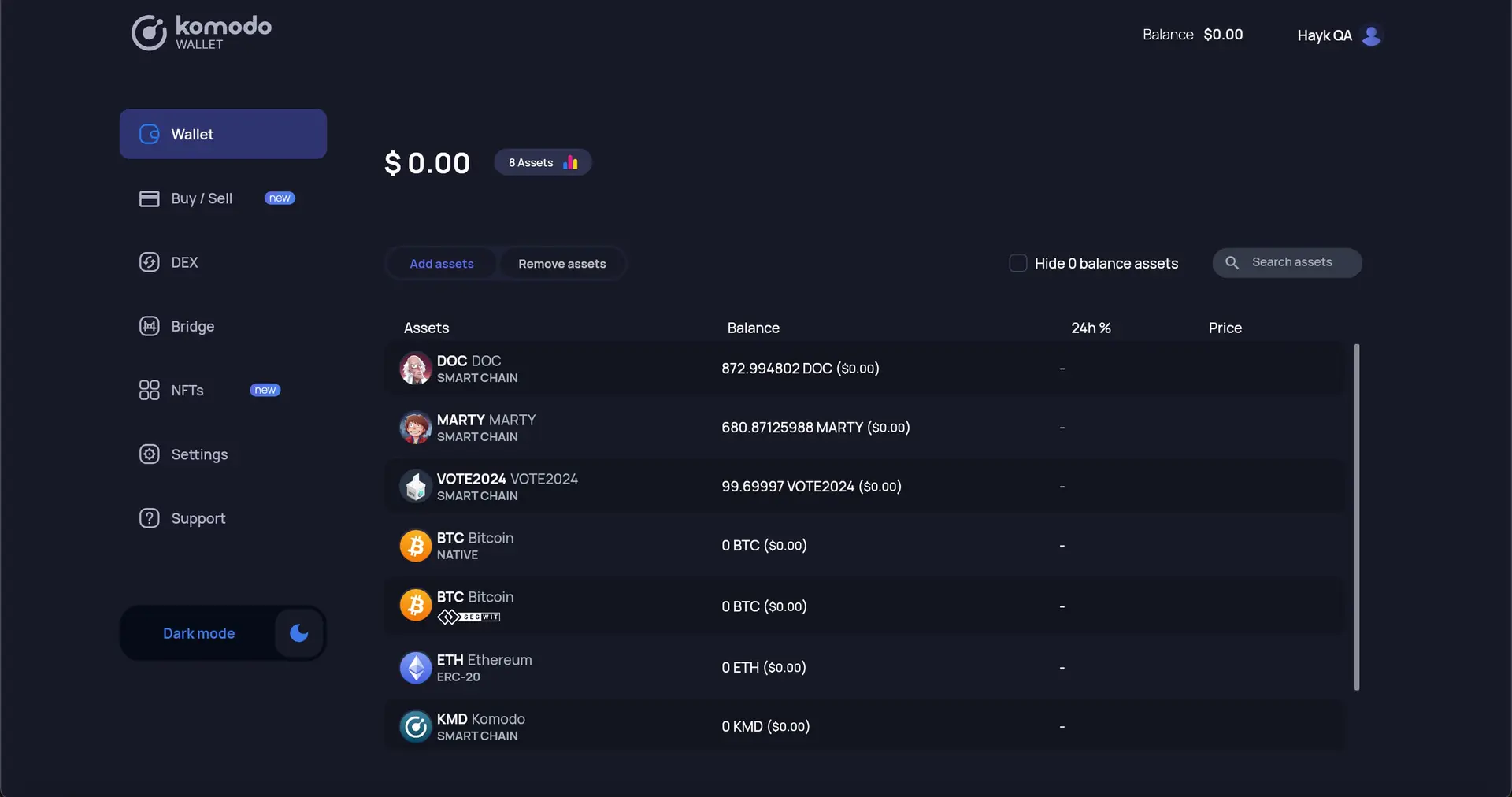The image size is (1512, 797).
Task: Expand the KMD Komodo asset row
Action: pos(787,726)
